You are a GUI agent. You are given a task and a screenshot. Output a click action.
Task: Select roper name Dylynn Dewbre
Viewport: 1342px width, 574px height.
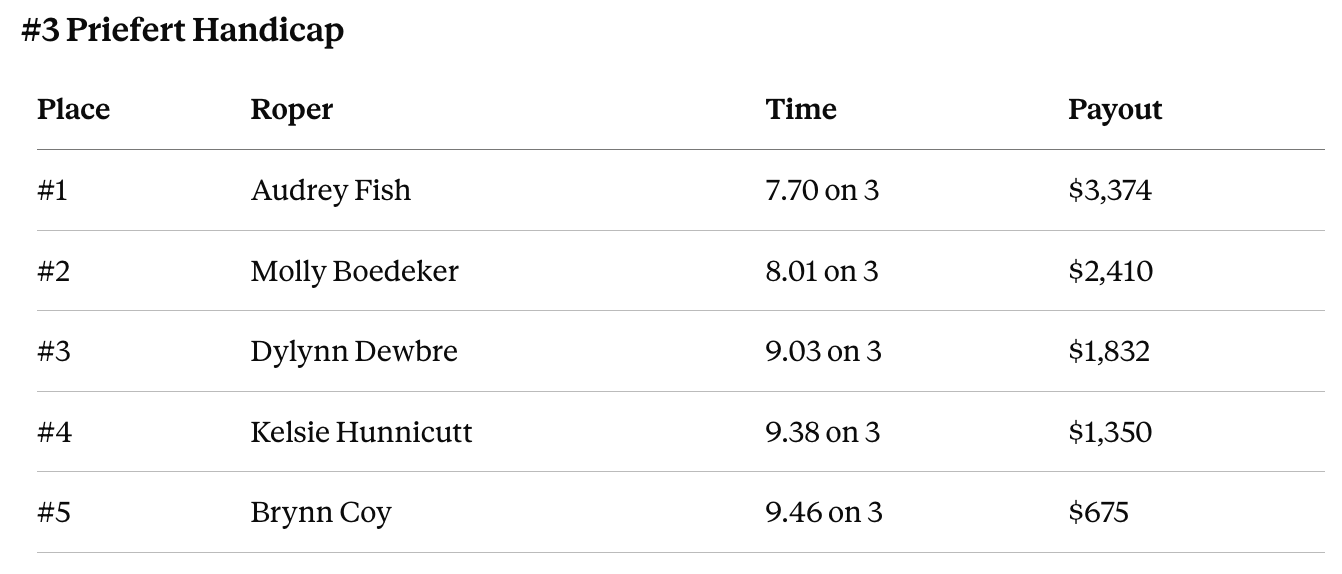pyautogui.click(x=354, y=352)
